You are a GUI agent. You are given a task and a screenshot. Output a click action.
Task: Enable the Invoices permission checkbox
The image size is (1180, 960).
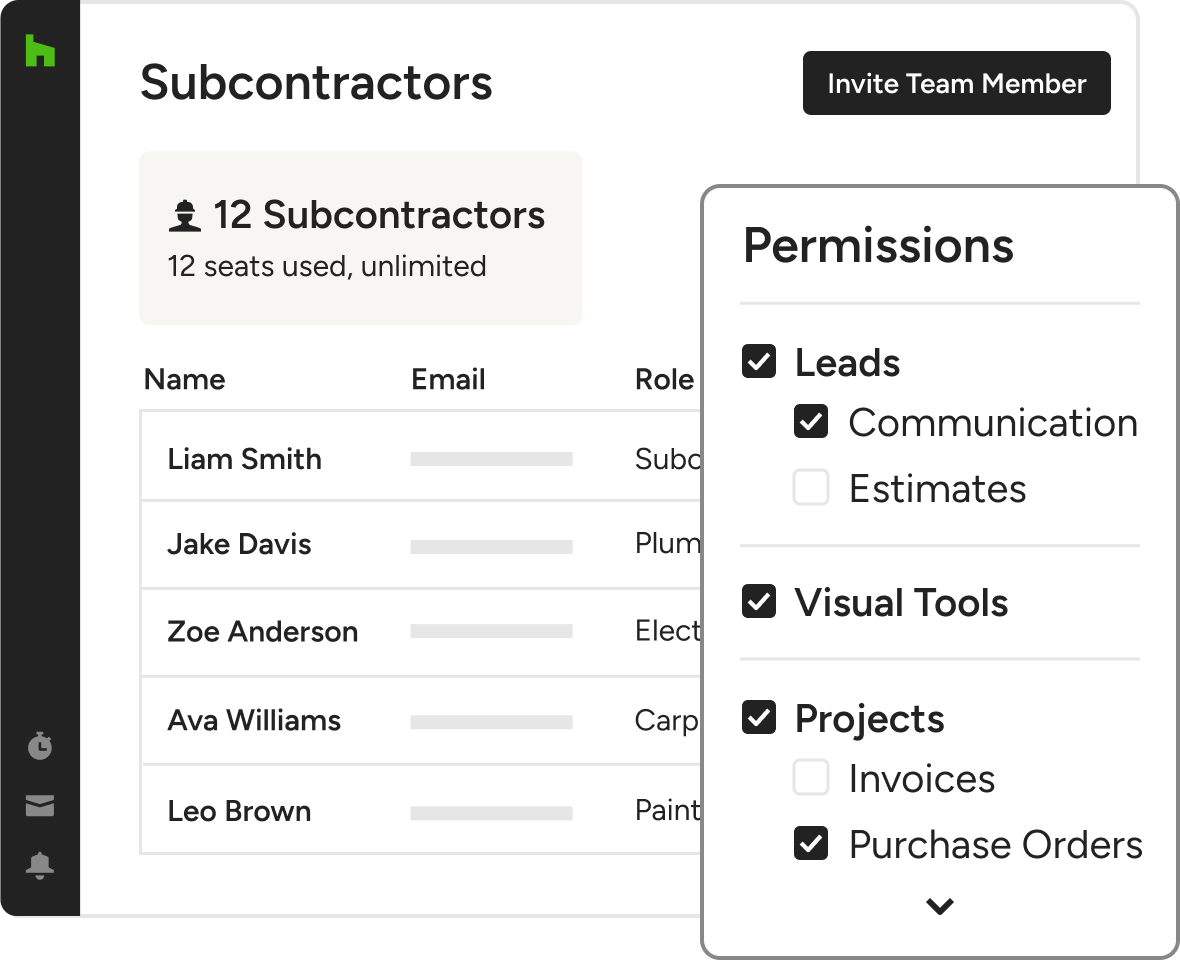811,778
